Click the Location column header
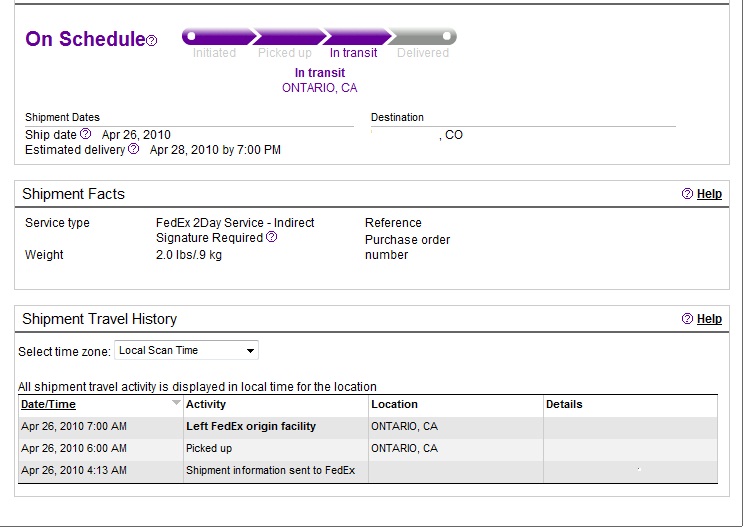 point(394,405)
